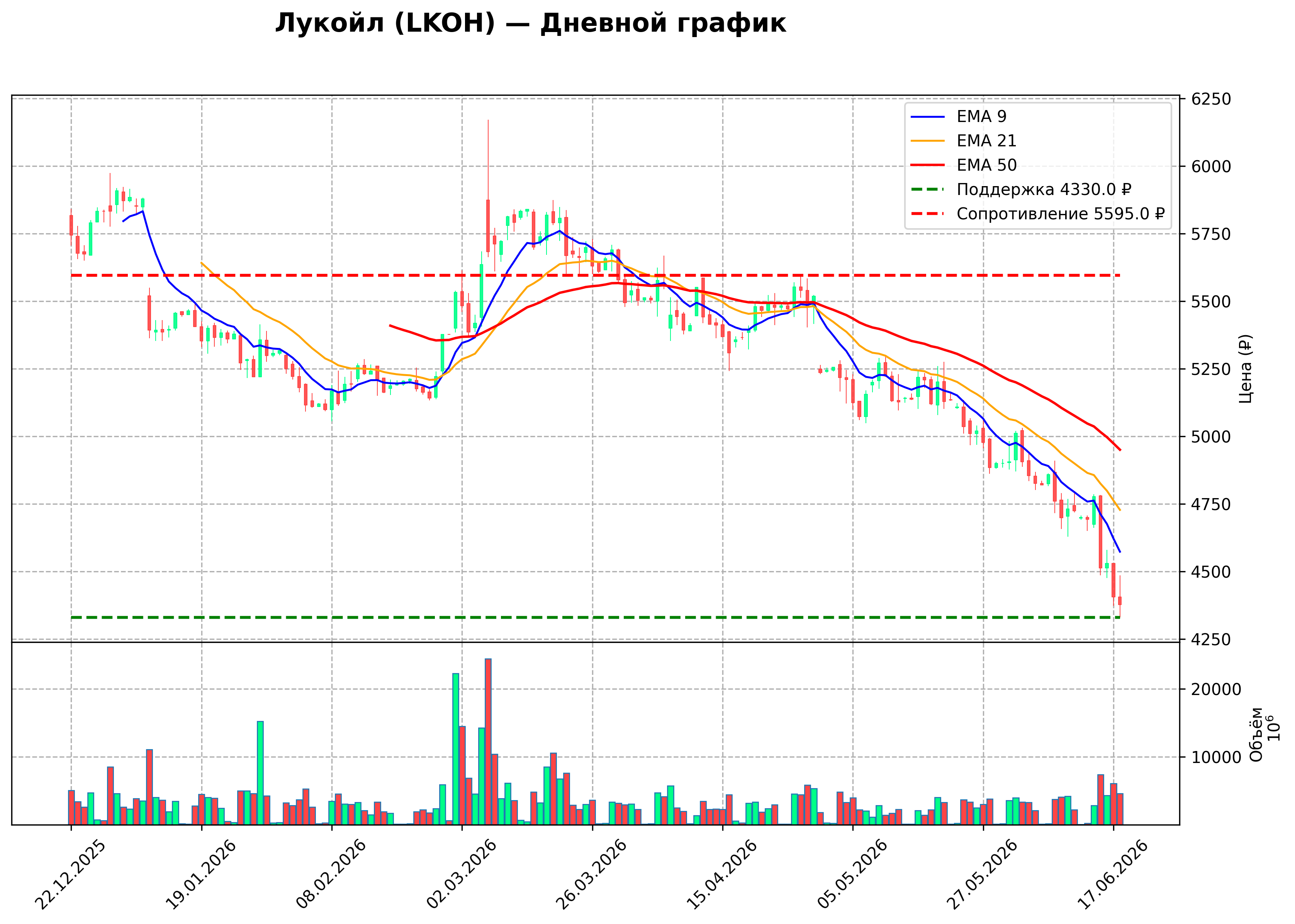Click the 5000 price axis label
1295x924 pixels.
click(1211, 437)
